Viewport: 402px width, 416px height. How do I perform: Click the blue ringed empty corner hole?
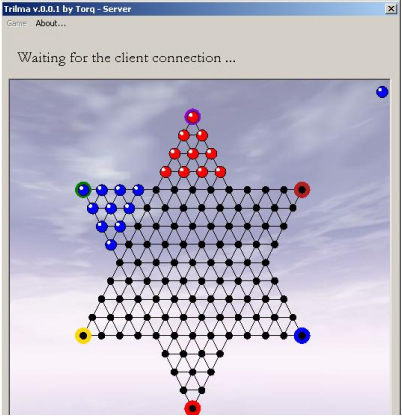302,335
